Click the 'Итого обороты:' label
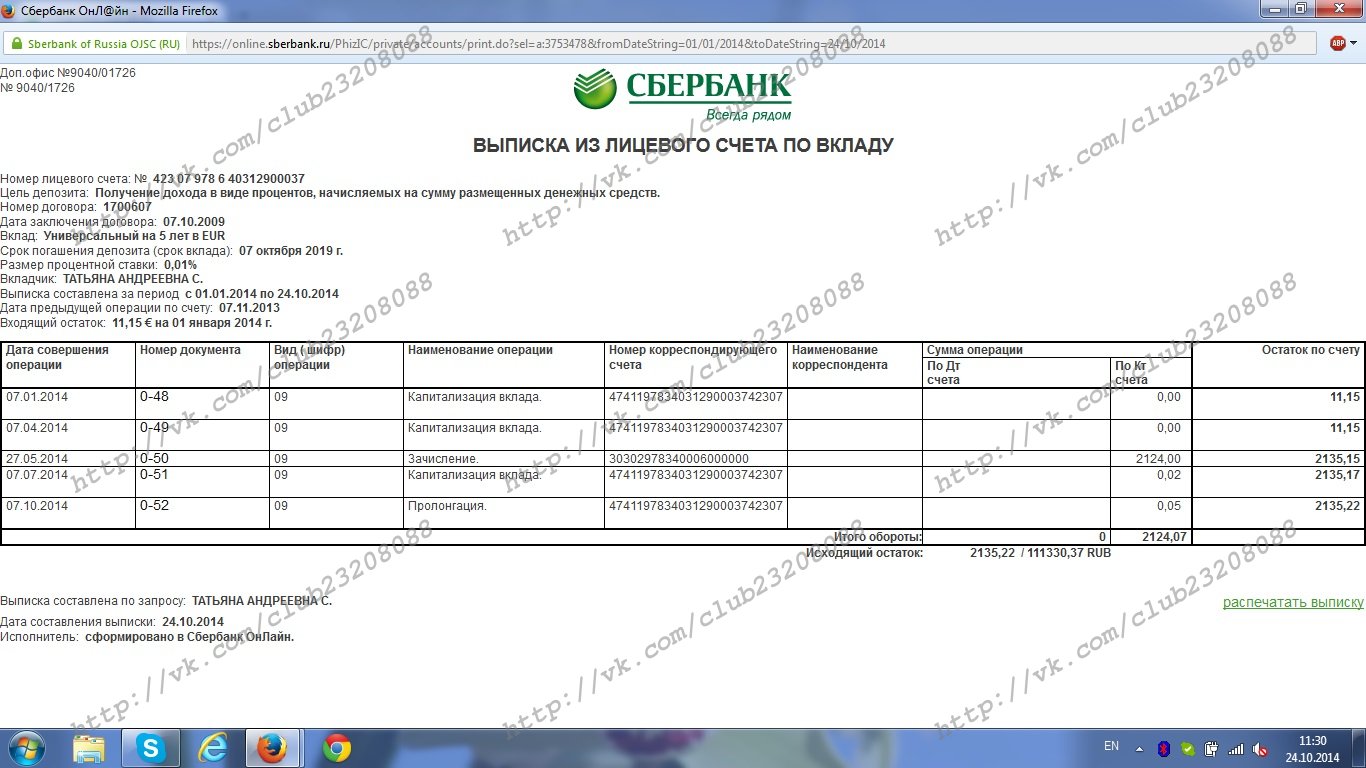 tap(878, 537)
